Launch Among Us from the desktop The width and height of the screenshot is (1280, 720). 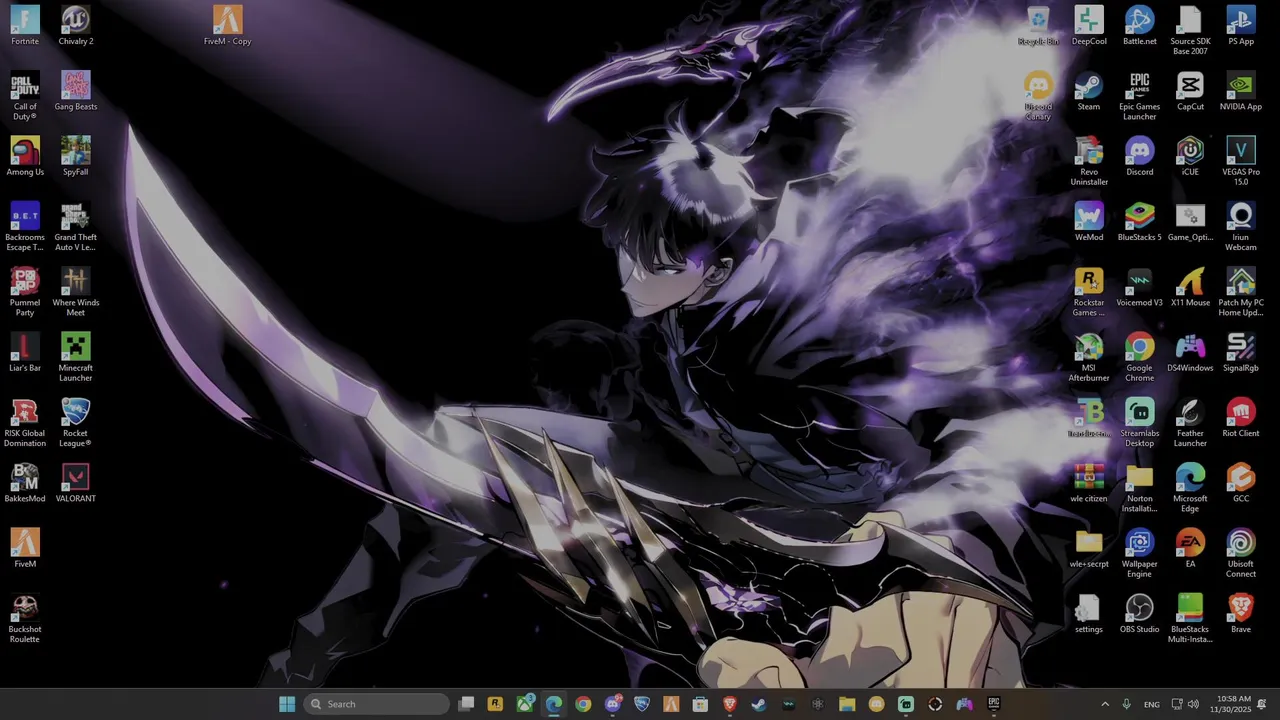[25, 156]
